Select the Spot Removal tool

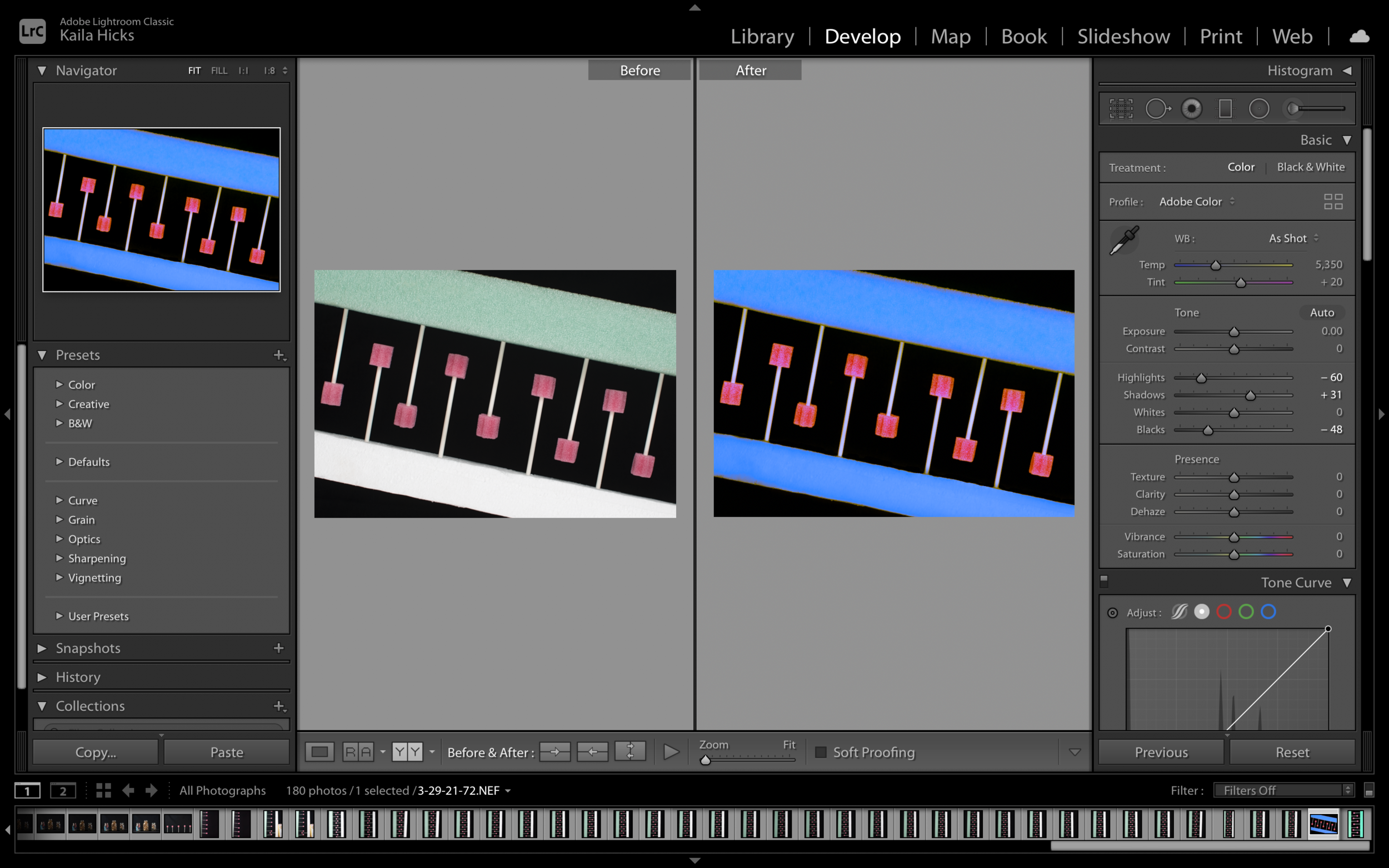(x=1158, y=108)
